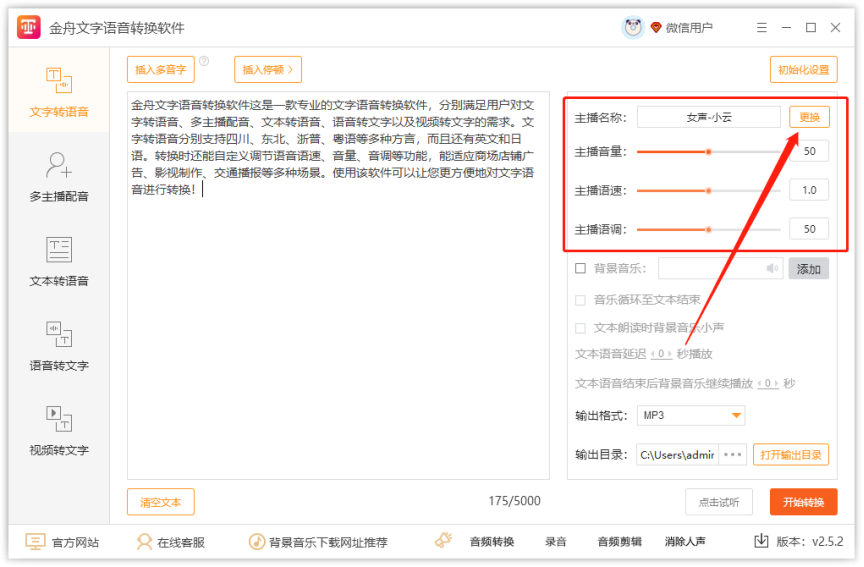864x567 pixels.
Task: Toggle 文本朗读时背景音乐小声 checkbox
Action: pos(580,328)
